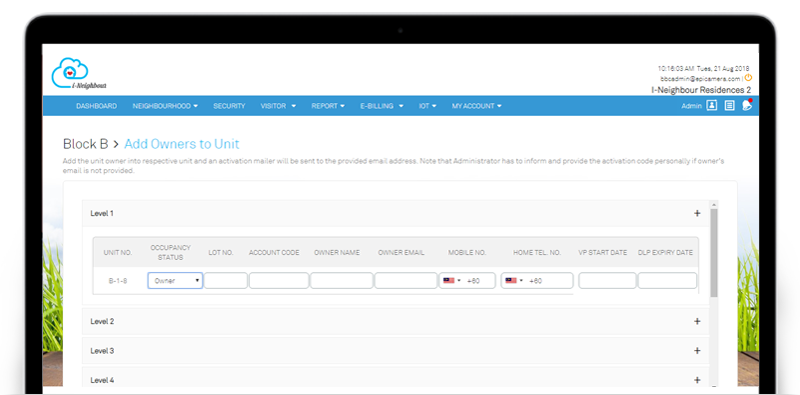Viewport: 800px width, 395px height.
Task: Click into the Lot No. field
Action: point(226,281)
